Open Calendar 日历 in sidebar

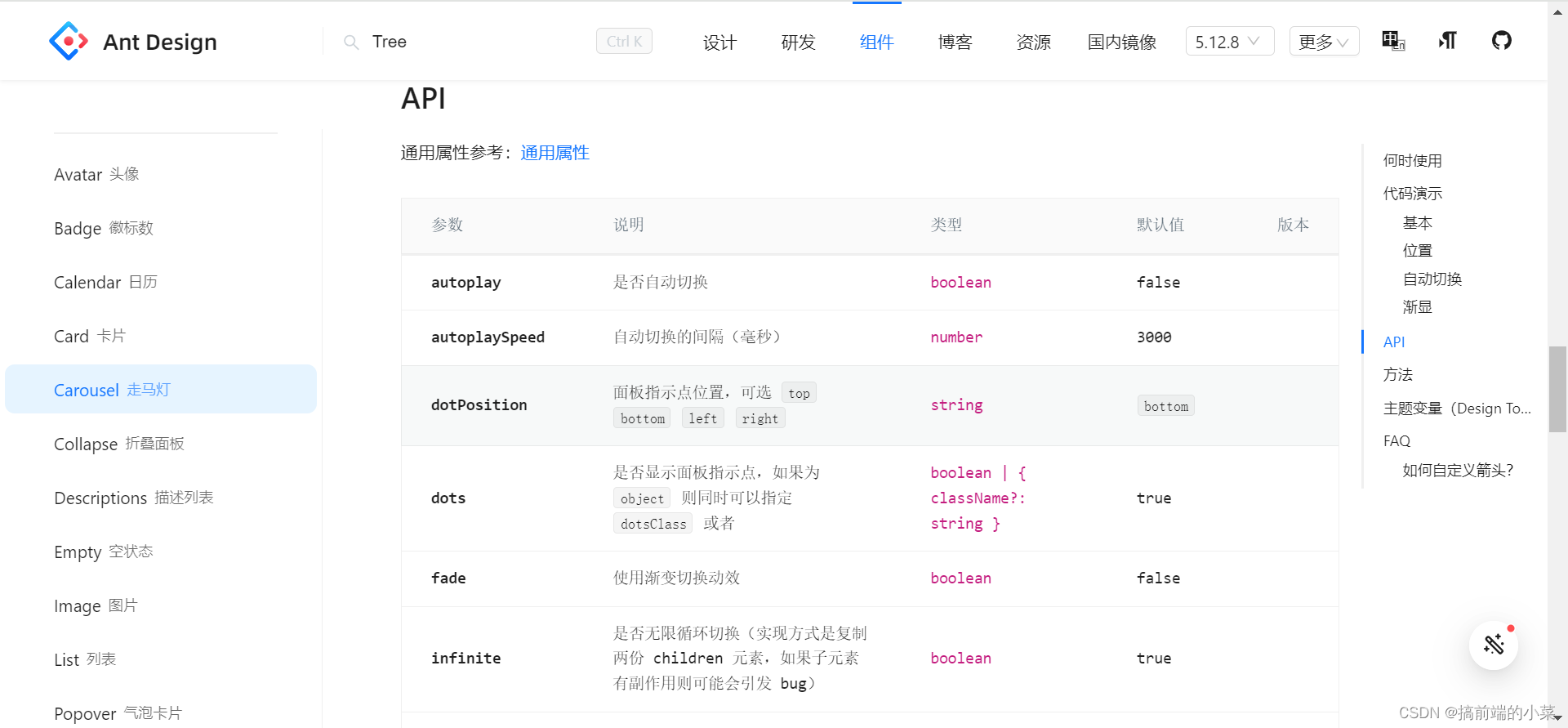point(161,282)
